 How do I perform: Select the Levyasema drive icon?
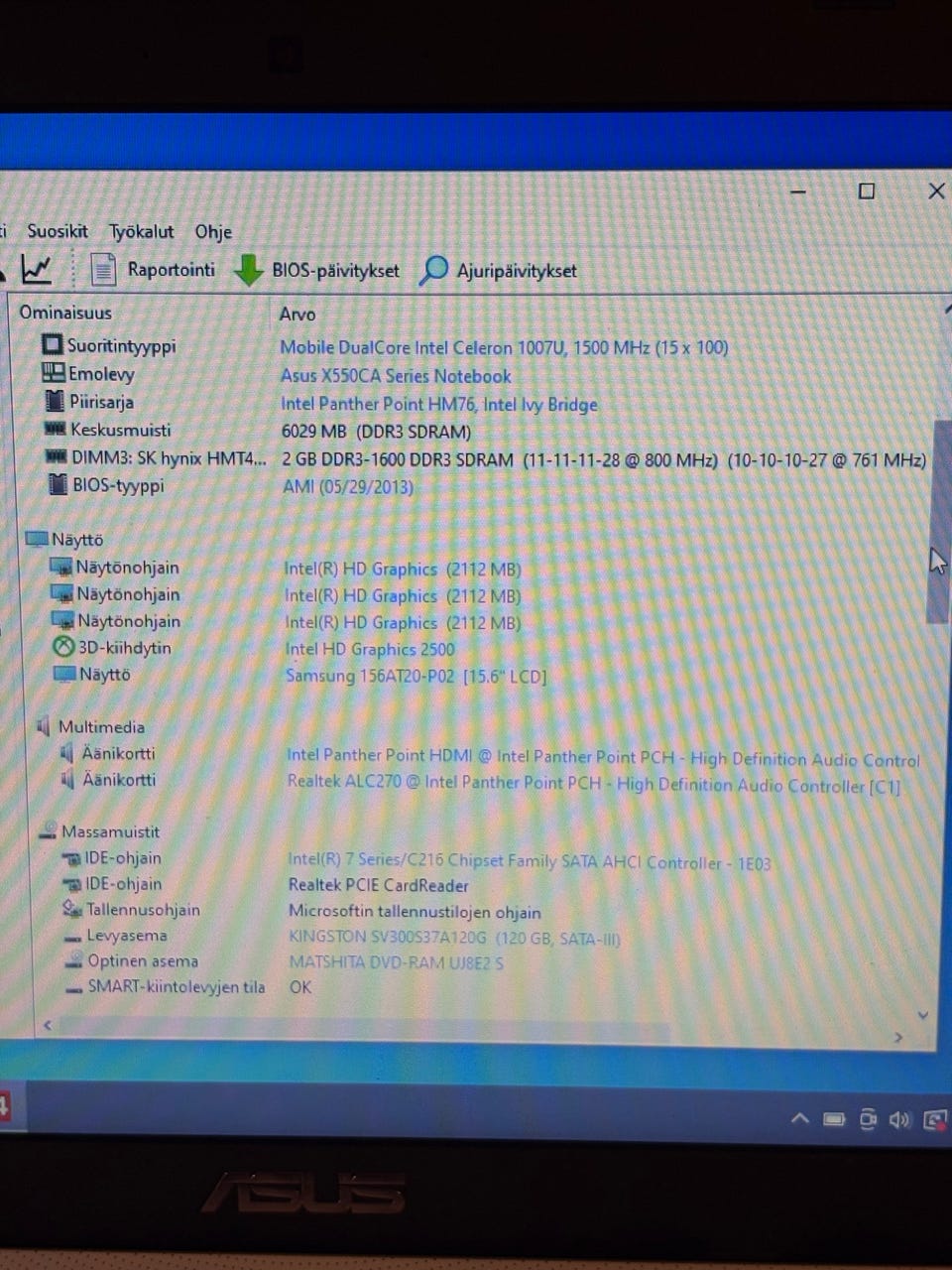72,937
